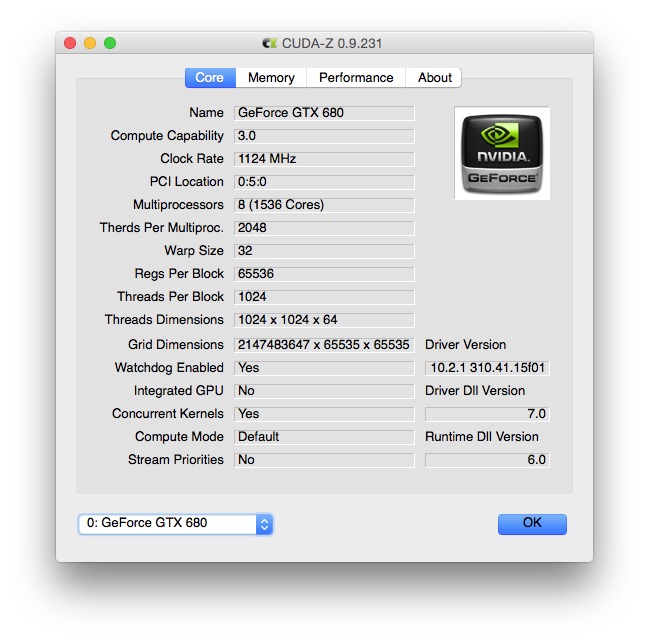Click the OK button
649x642 pixels.
pos(532,524)
